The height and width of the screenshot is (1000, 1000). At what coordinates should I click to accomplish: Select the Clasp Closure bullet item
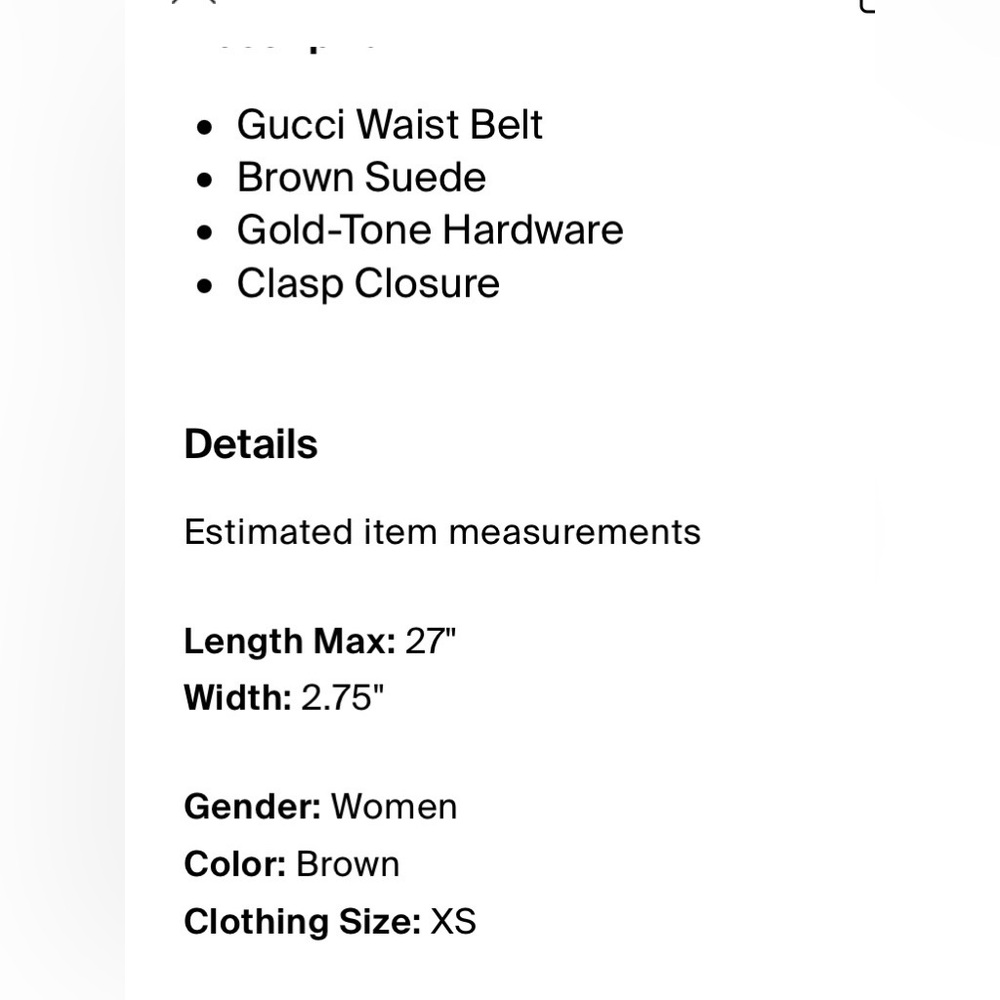pyautogui.click(x=369, y=283)
